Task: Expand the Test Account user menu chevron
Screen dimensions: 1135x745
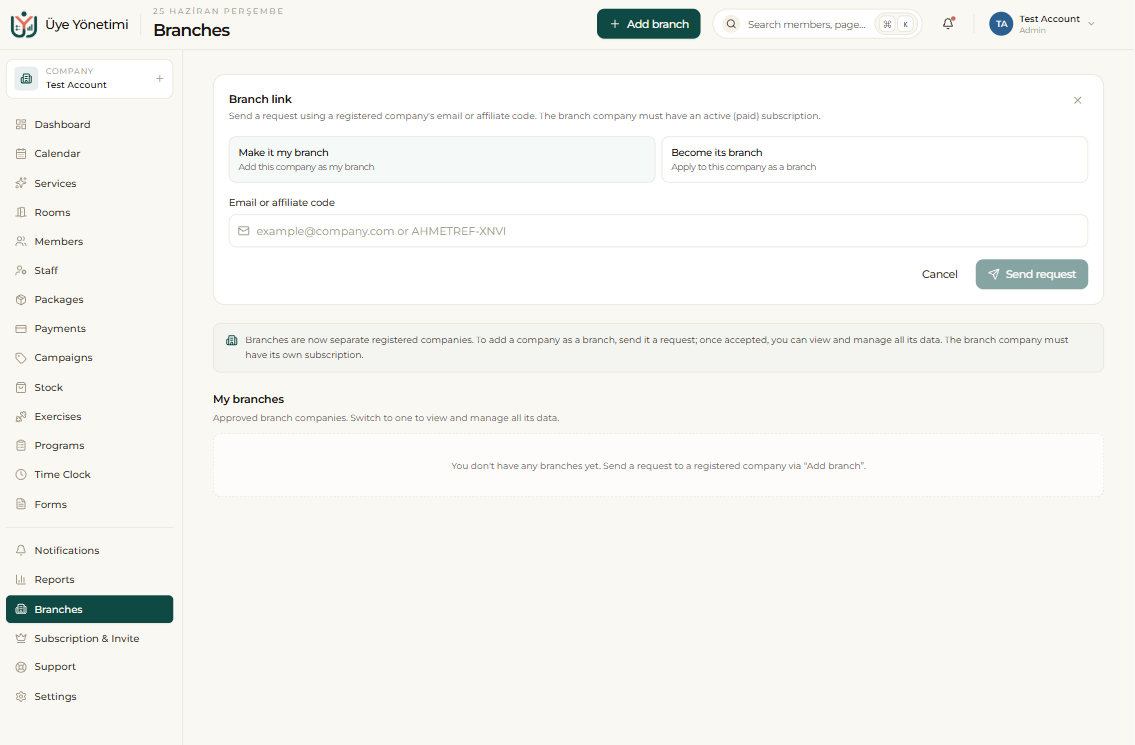Action: [1092, 24]
